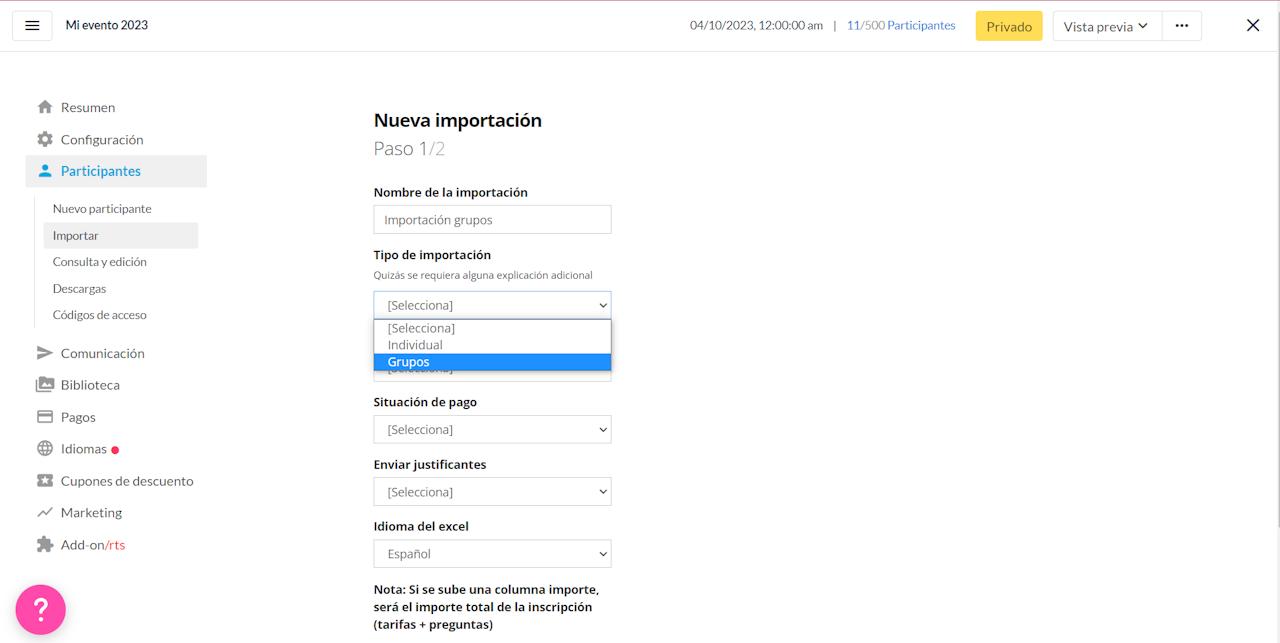This screenshot has width=1280, height=643.
Task: Click the yellow Privado button
Action: [1009, 26]
